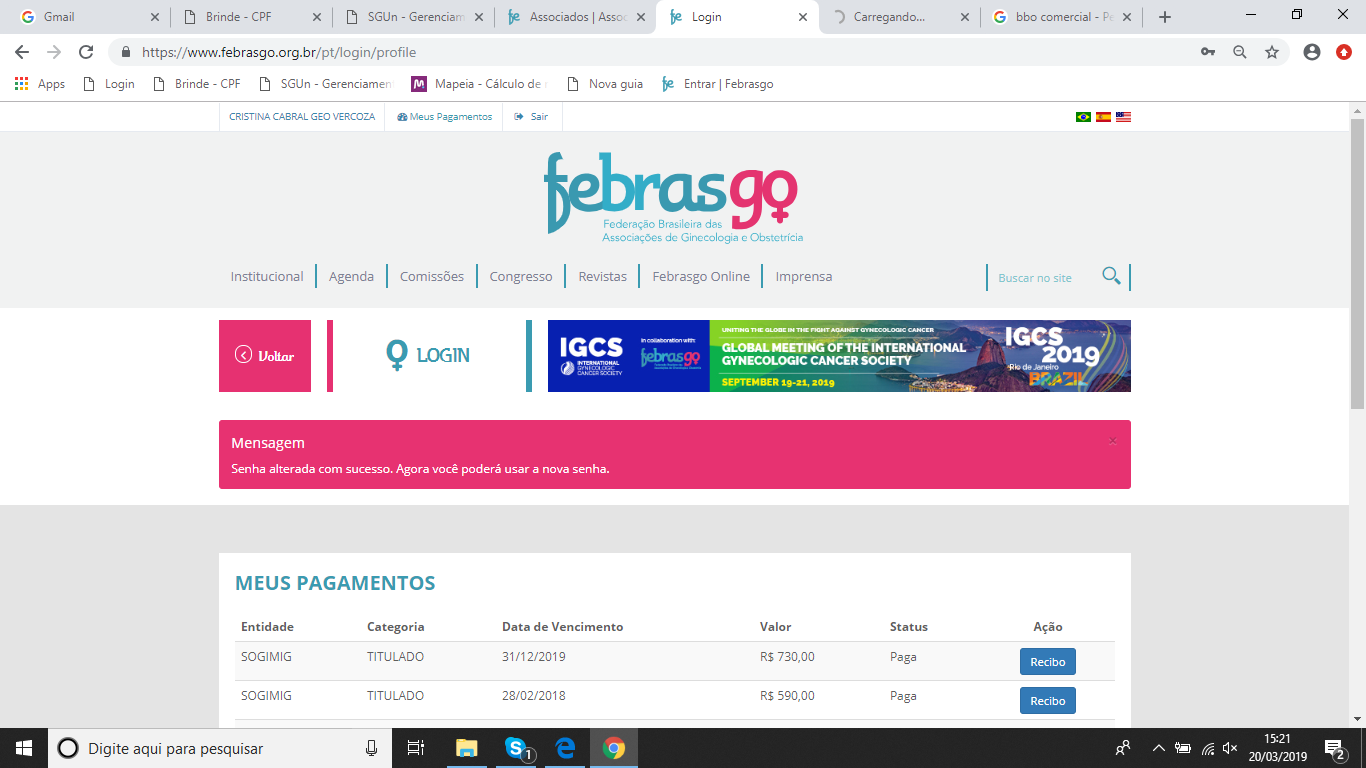Select the Brazilian flag language icon
Image resolution: width=1366 pixels, height=768 pixels.
1083,117
